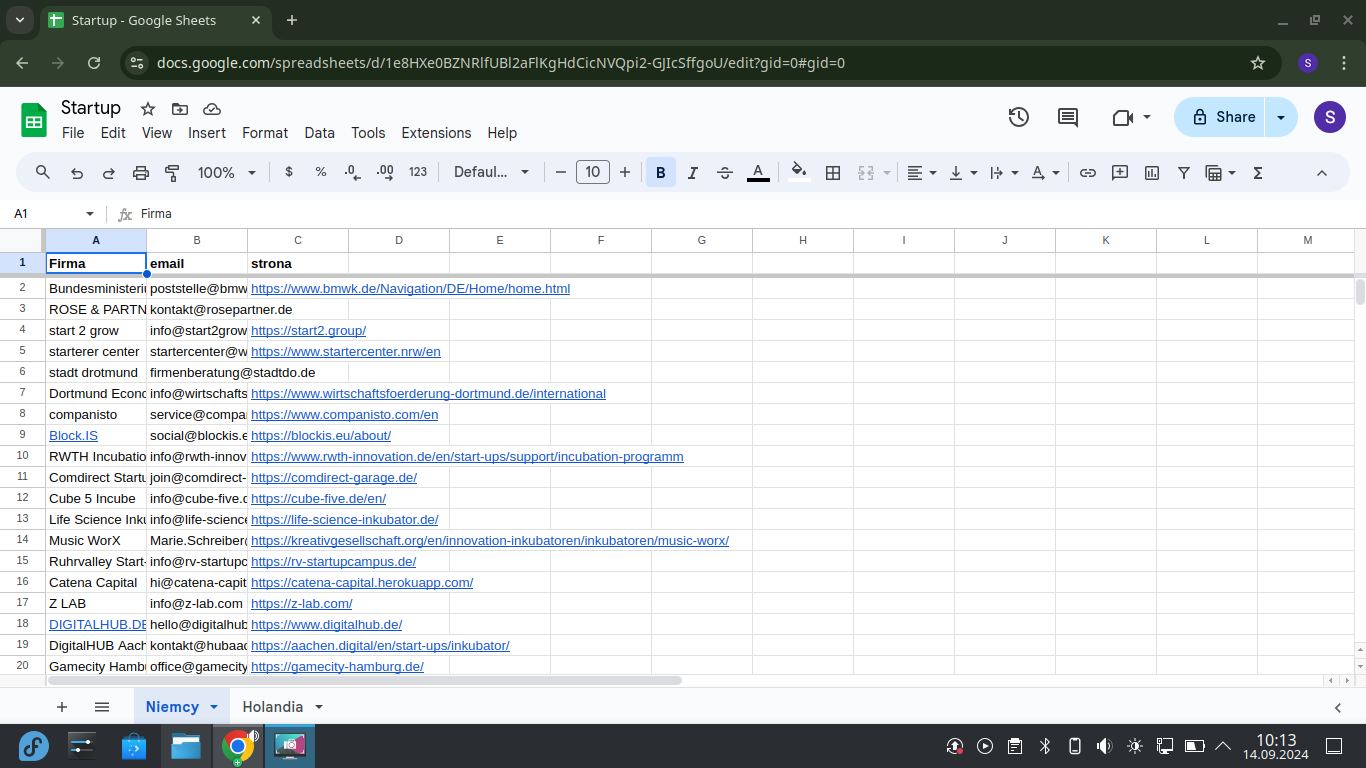1366x768 pixels.
Task: Open the Data menu
Action: 320,133
